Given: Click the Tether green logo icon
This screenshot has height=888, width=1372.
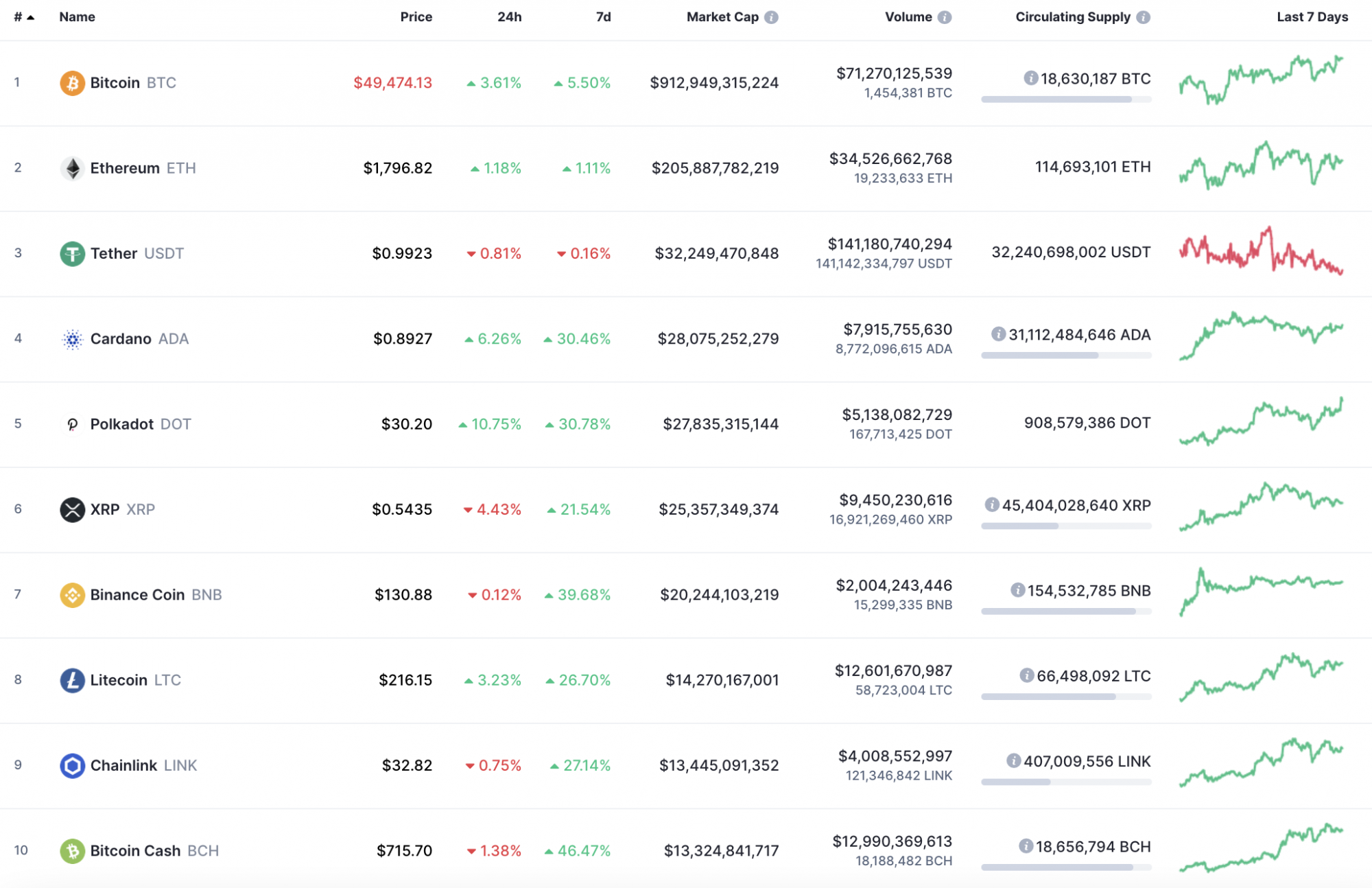Looking at the screenshot, I should (72, 254).
